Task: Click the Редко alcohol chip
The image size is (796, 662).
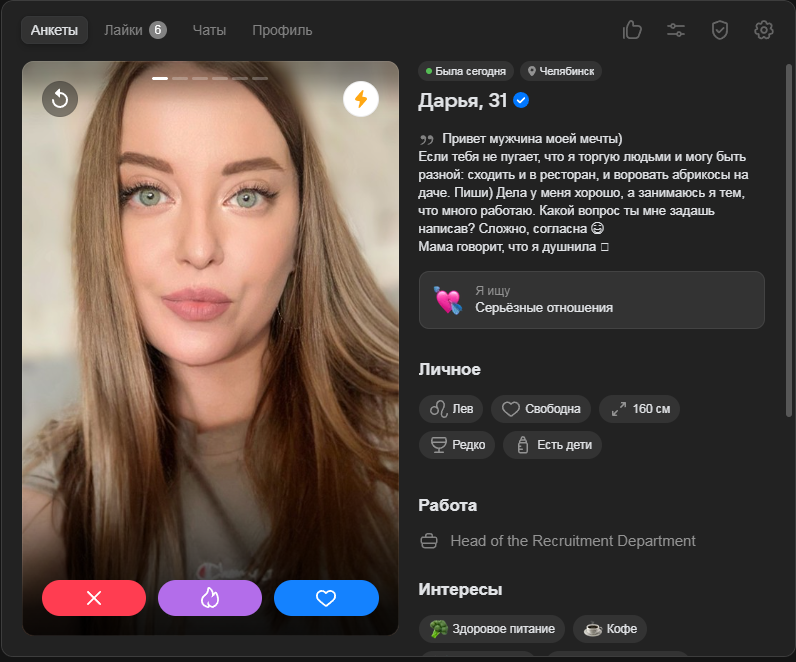Action: [457, 445]
